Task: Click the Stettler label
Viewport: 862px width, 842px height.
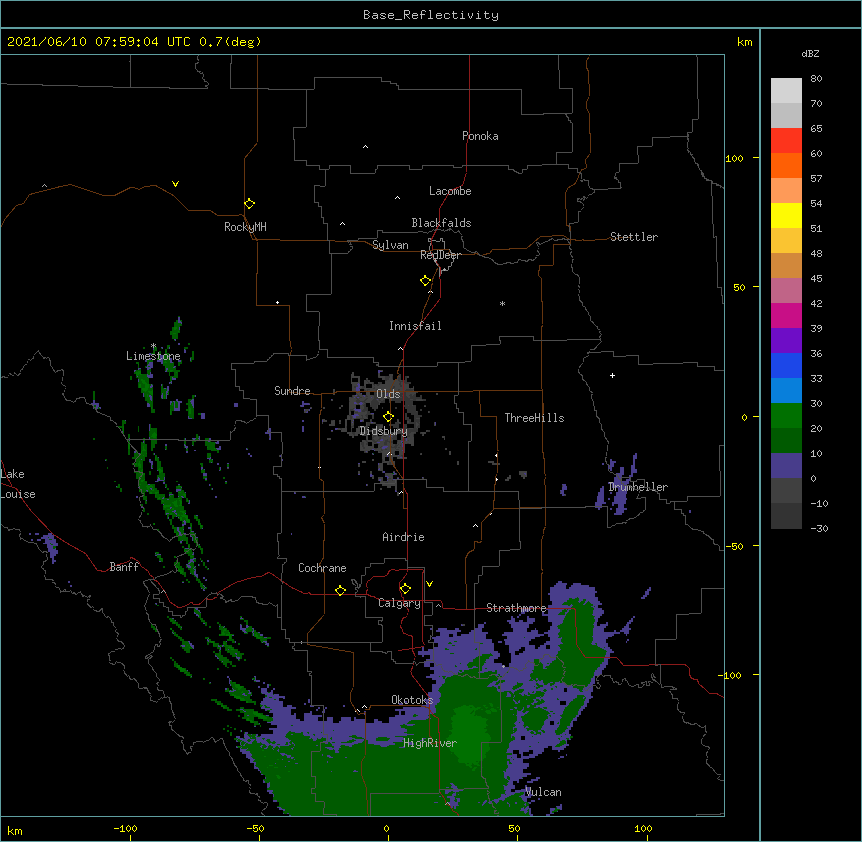Action: tap(634, 237)
